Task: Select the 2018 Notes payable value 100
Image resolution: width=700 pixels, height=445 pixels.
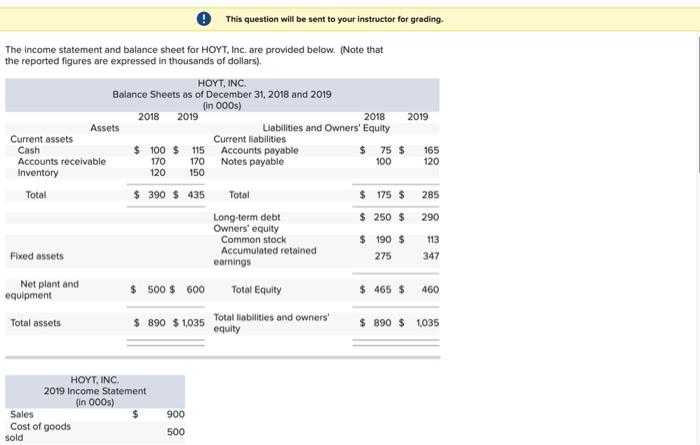Action: pyautogui.click(x=383, y=162)
